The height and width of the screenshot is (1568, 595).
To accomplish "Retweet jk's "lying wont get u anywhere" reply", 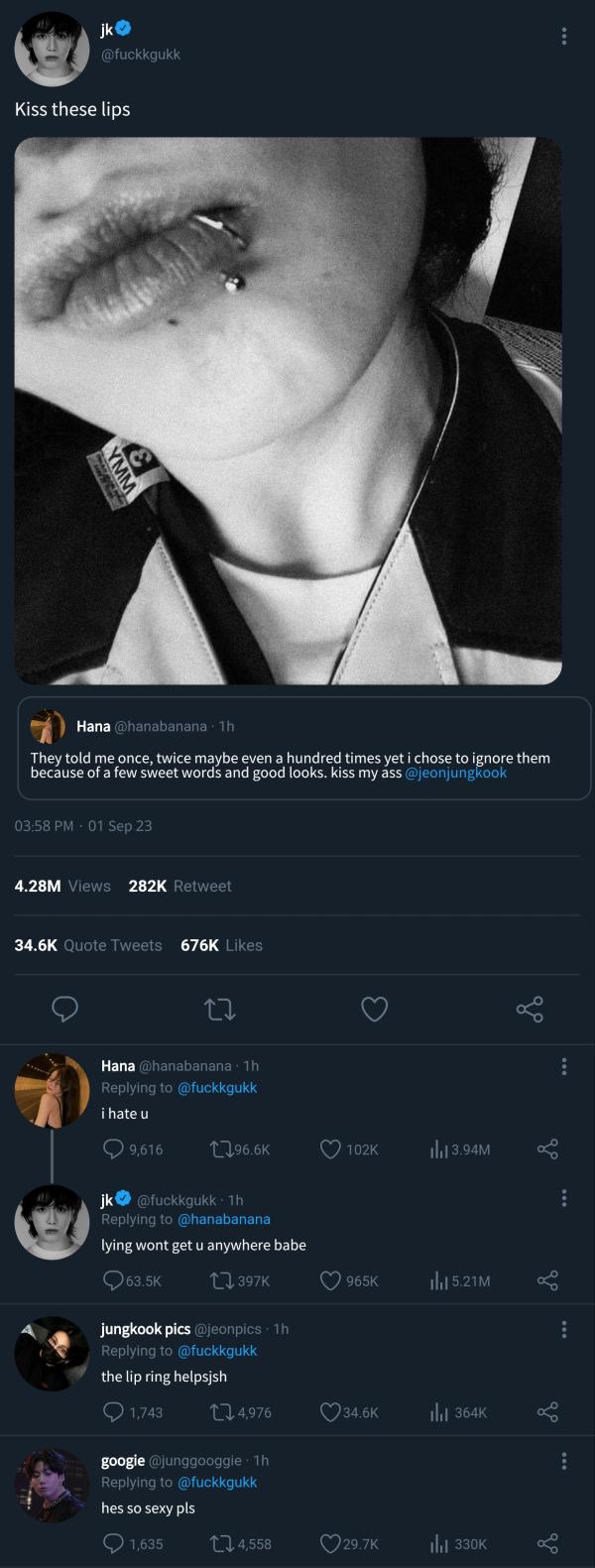I will pyautogui.click(x=221, y=1280).
